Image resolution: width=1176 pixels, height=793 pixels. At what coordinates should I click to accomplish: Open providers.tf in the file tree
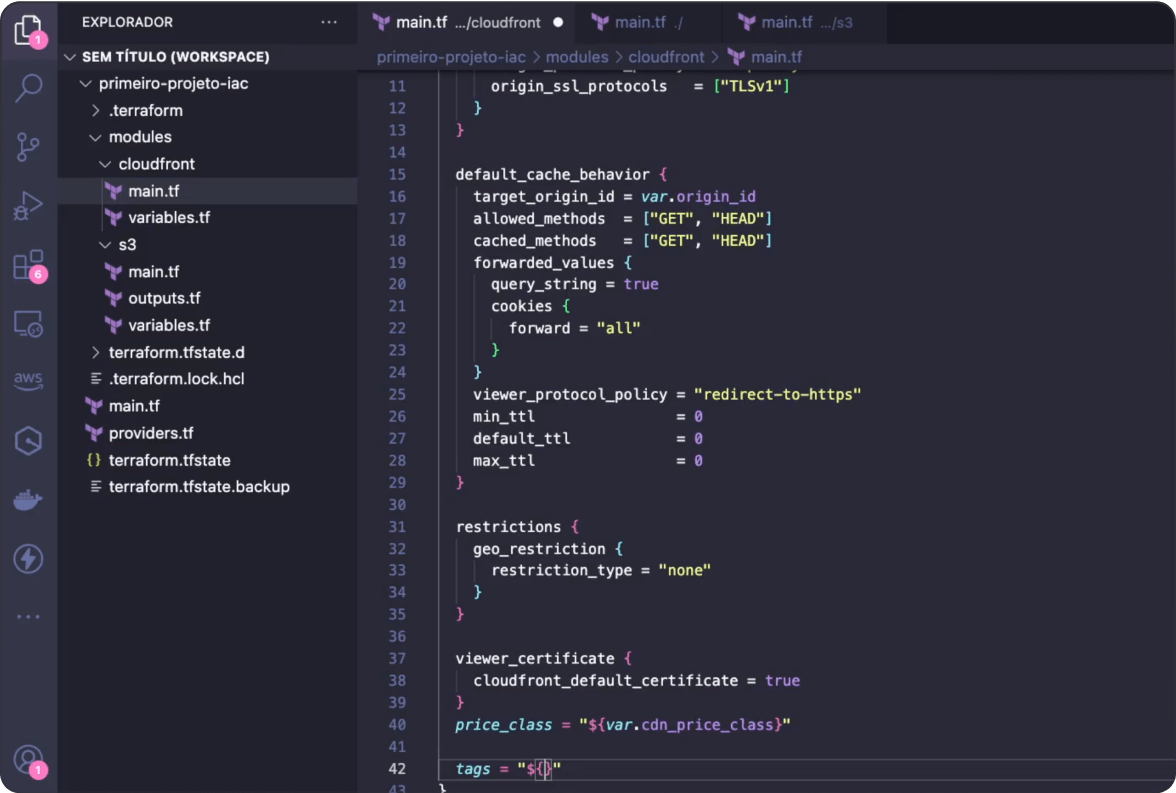click(151, 433)
